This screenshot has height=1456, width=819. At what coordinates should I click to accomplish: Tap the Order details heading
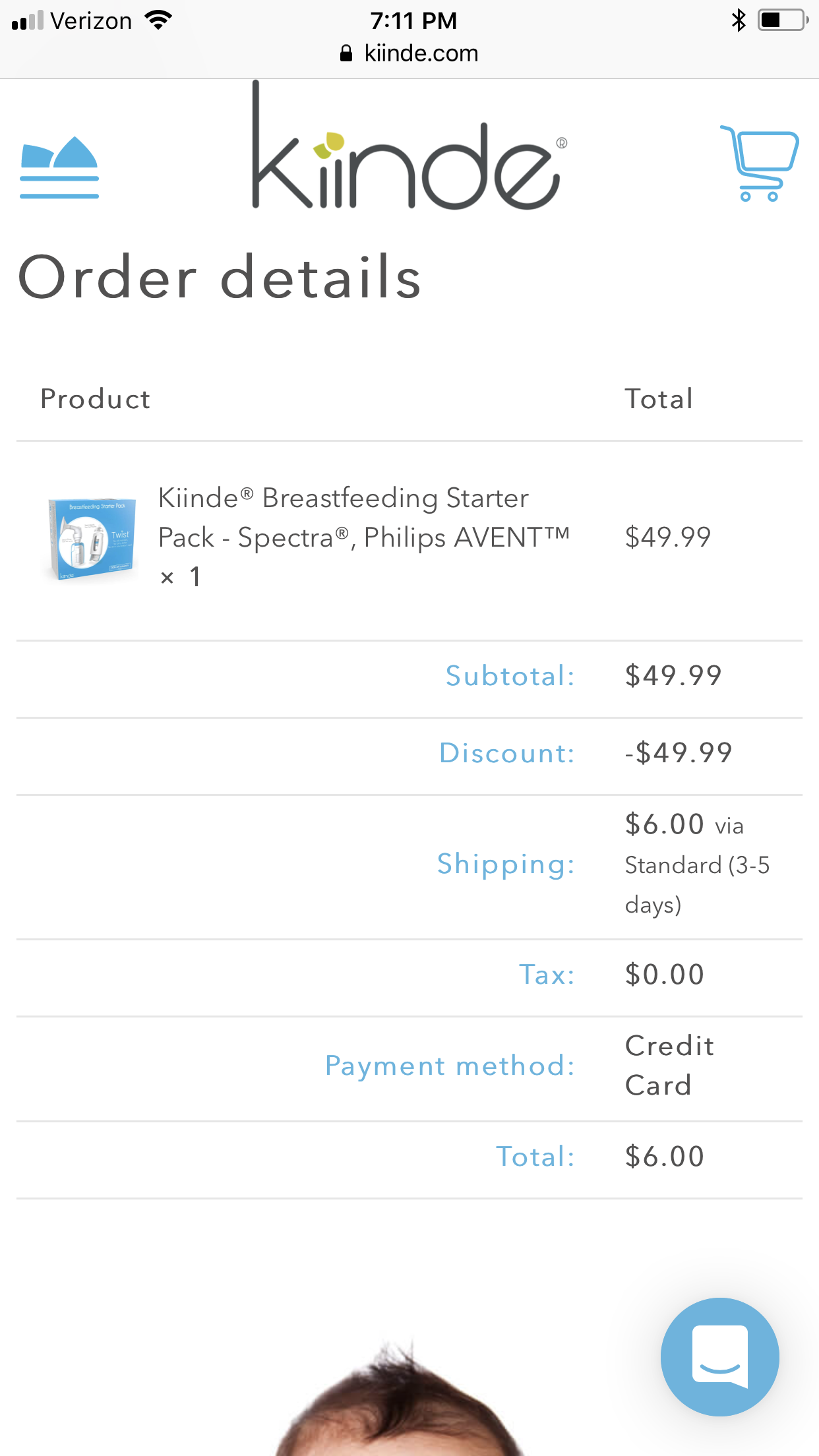click(x=220, y=277)
